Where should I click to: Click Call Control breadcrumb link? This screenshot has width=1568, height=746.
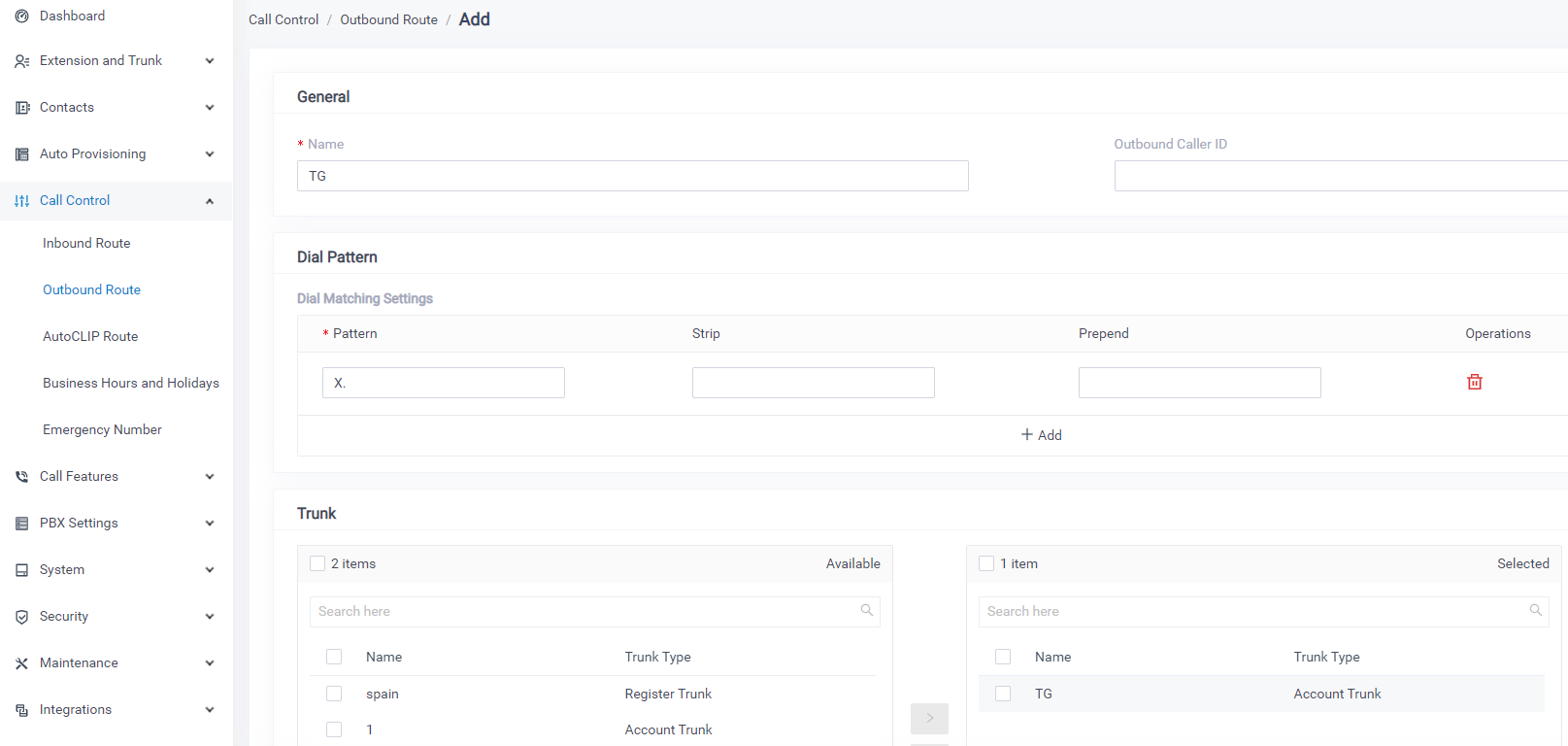284,19
